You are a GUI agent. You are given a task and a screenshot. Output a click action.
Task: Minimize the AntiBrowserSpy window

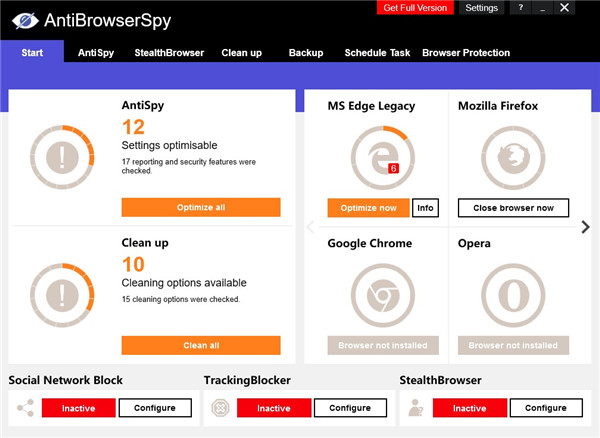[542, 8]
